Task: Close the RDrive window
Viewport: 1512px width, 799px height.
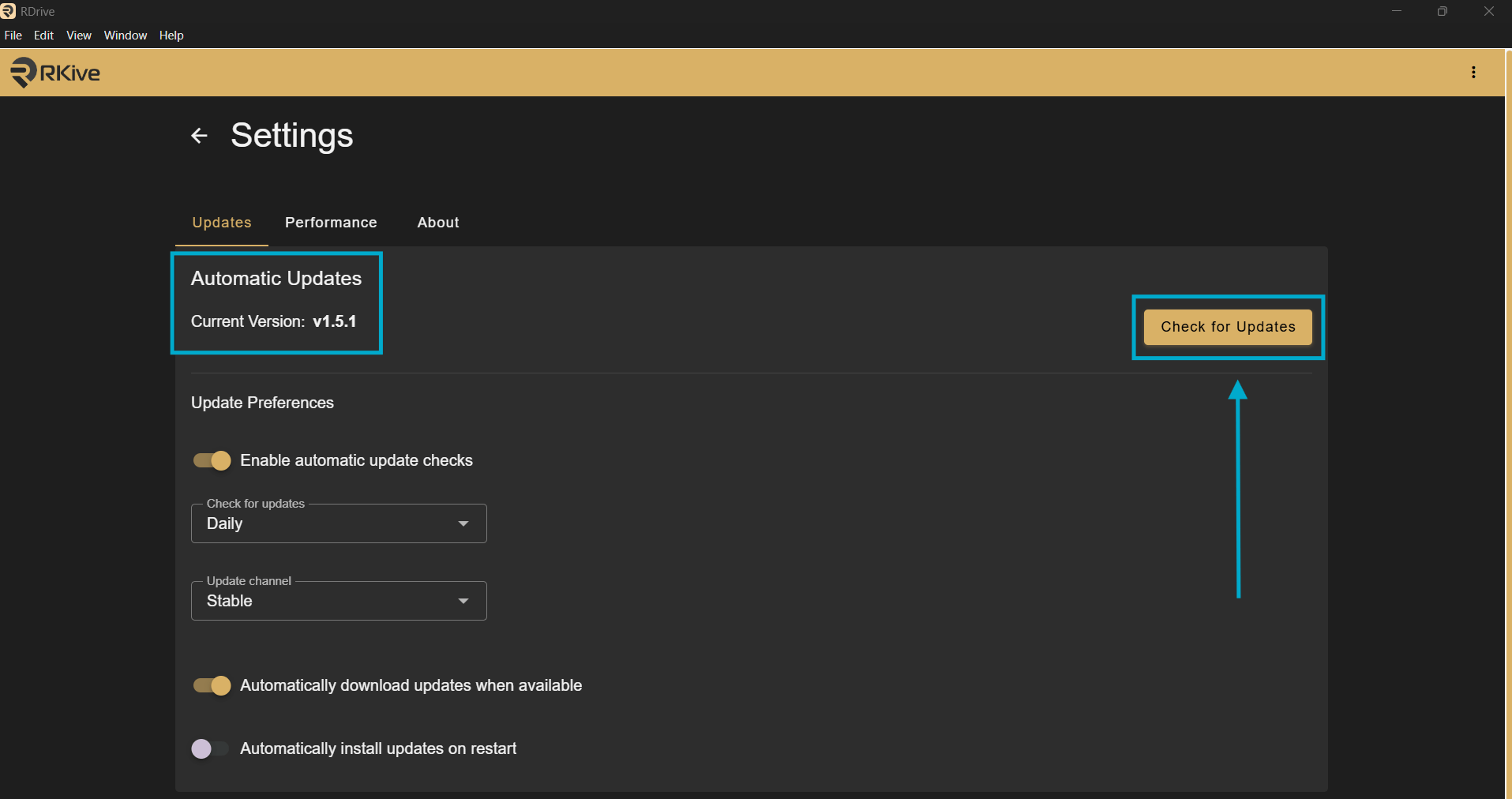Action: tap(1489, 11)
